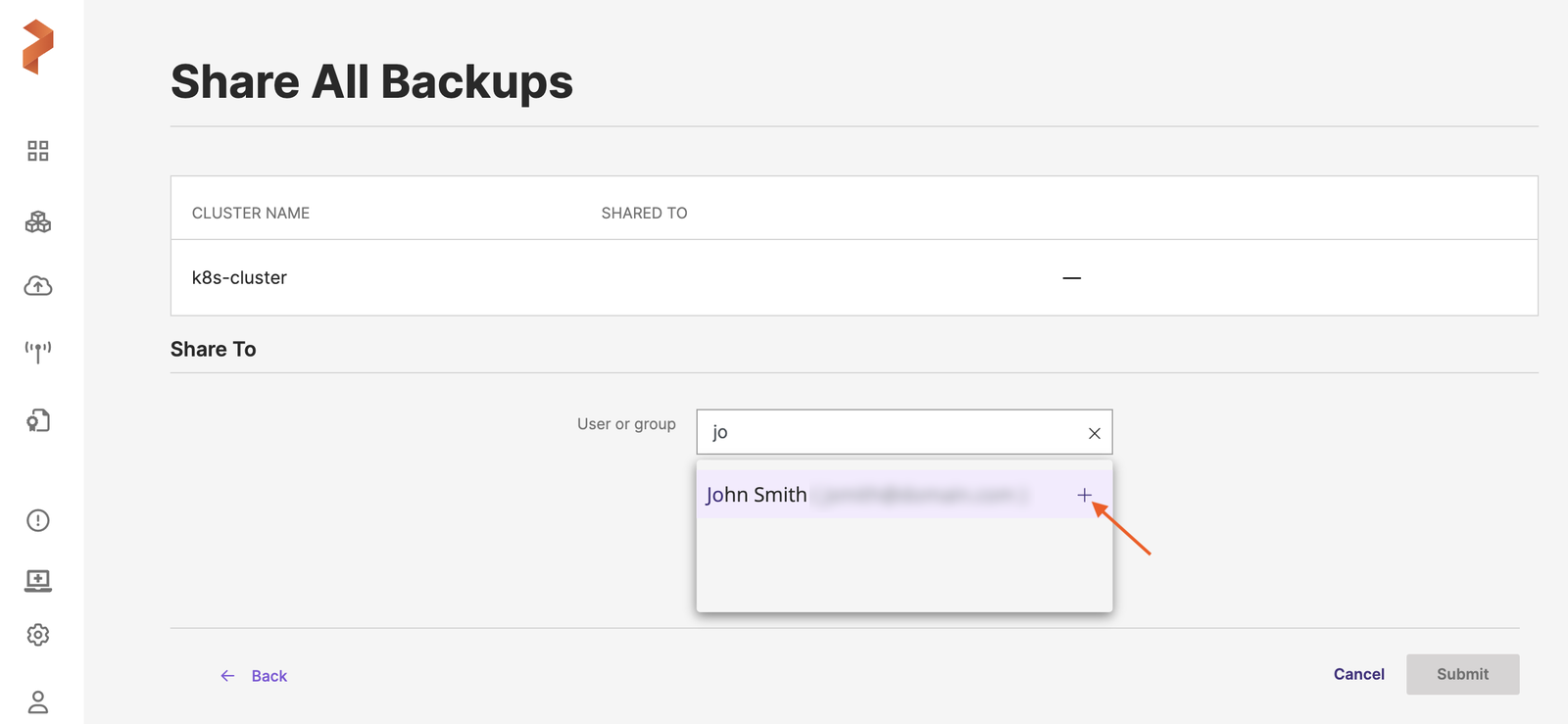Select John Smith from the suggestion list

(757, 496)
